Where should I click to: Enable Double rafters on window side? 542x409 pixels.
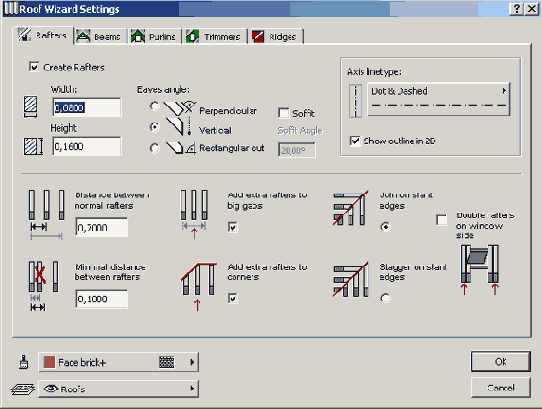tap(441, 220)
